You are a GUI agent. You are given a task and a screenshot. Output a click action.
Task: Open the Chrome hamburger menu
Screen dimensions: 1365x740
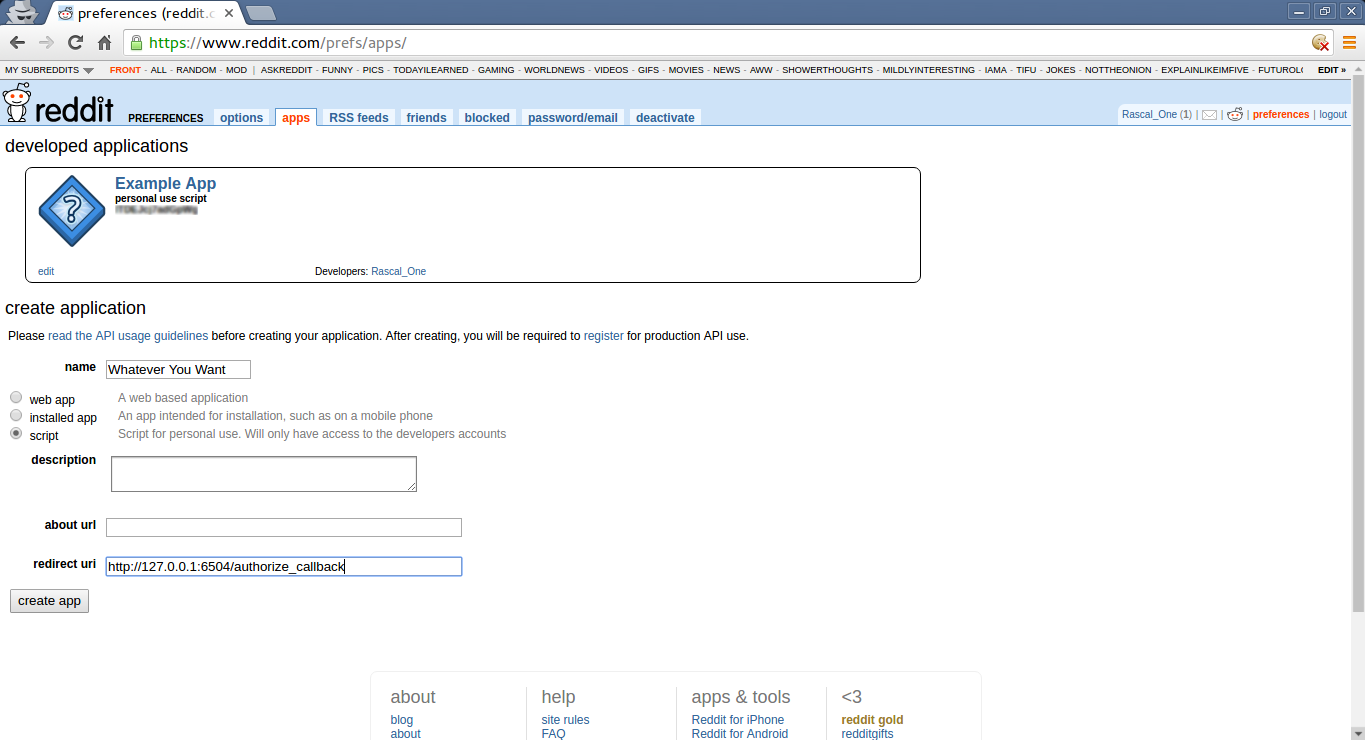(x=1349, y=43)
